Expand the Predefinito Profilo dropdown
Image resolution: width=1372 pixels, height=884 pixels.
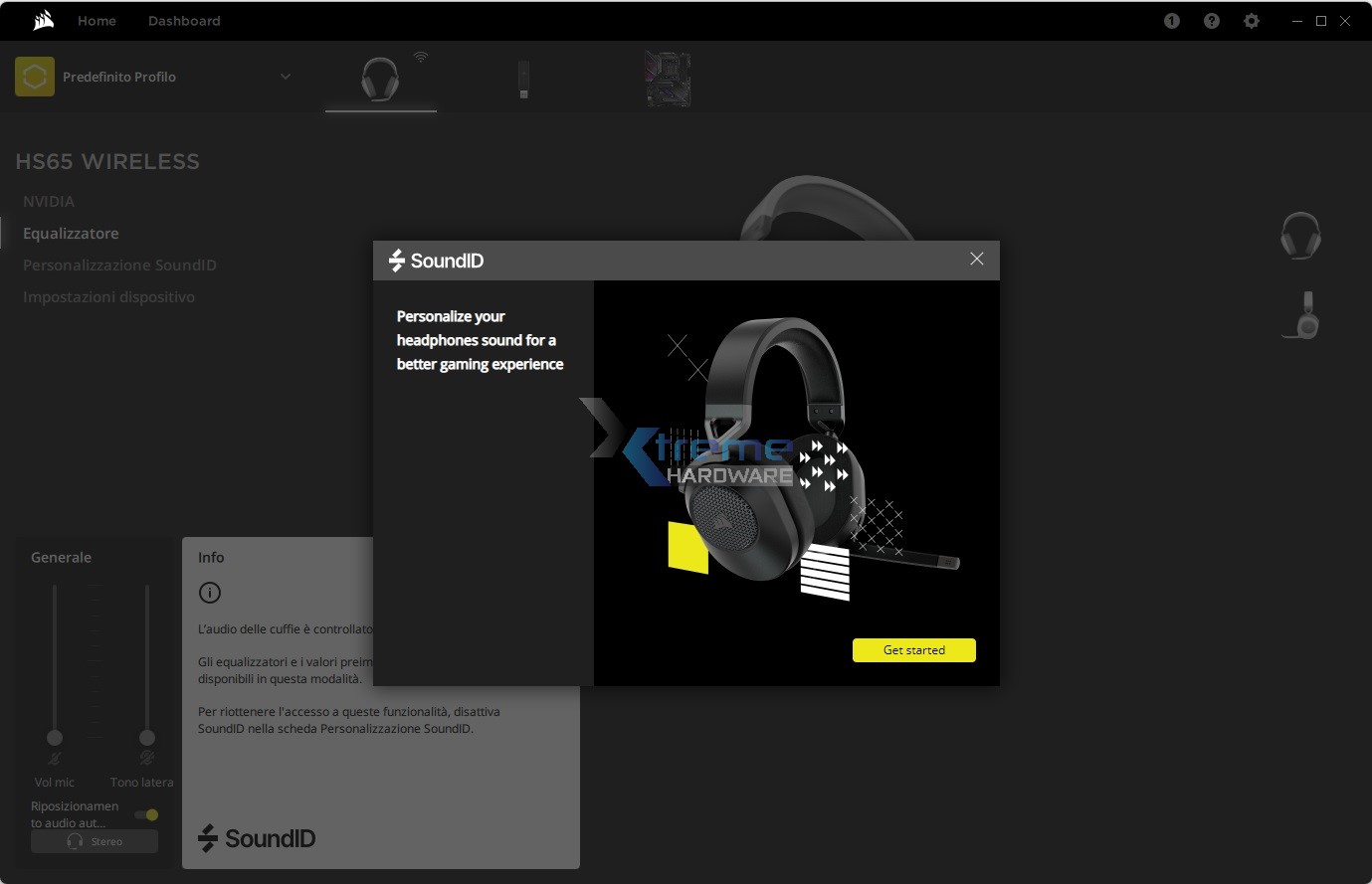pos(286,77)
